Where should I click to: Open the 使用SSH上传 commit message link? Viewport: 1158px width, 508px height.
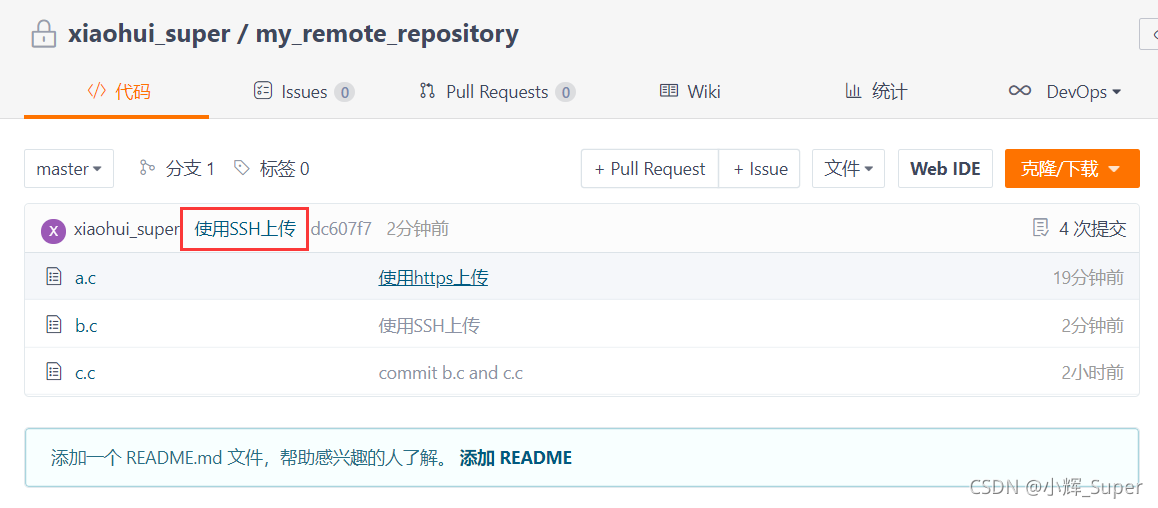point(245,229)
